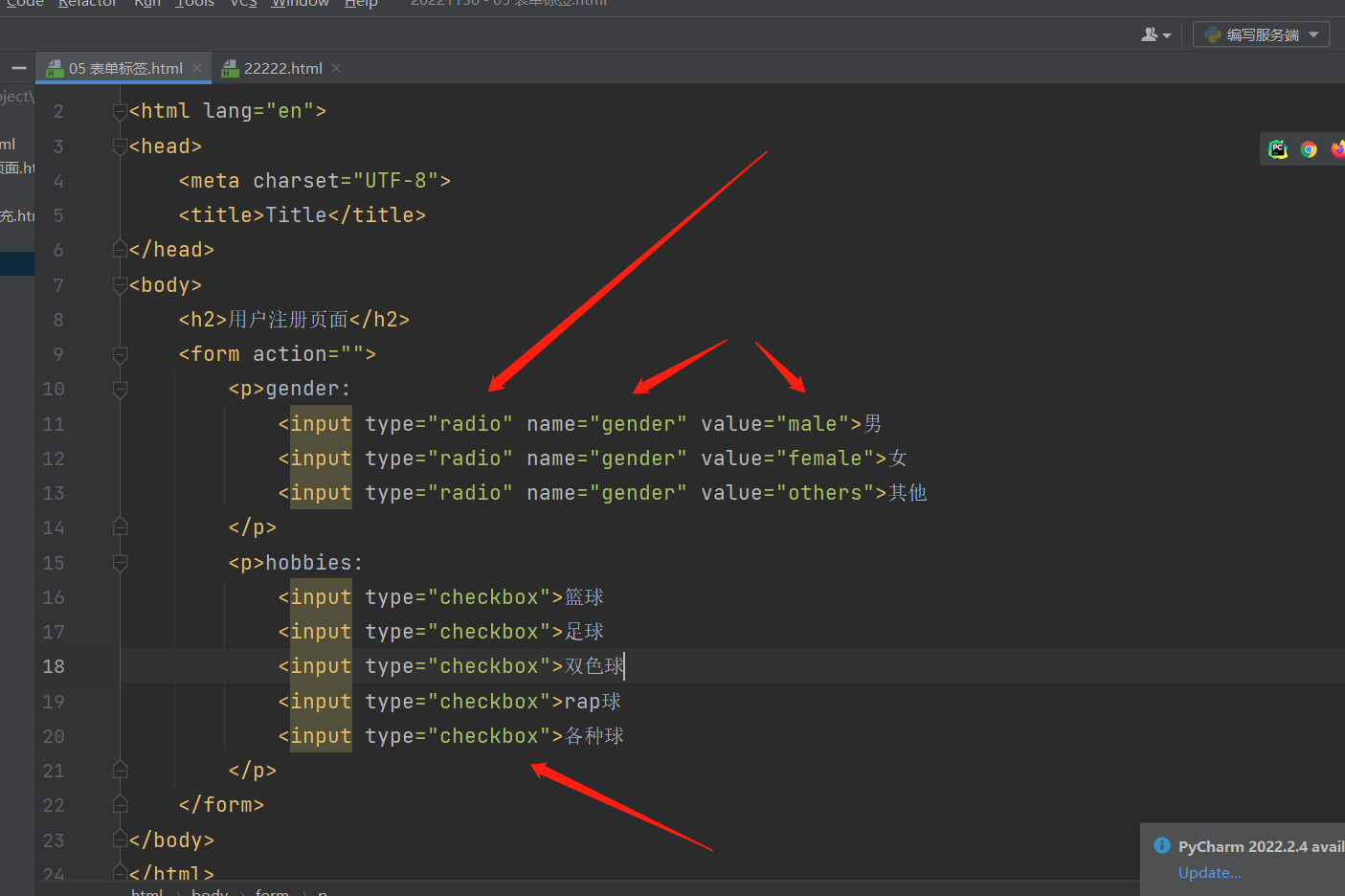Click the text rap球 on line 19
Image resolution: width=1345 pixels, height=896 pixels.
[x=593, y=702]
